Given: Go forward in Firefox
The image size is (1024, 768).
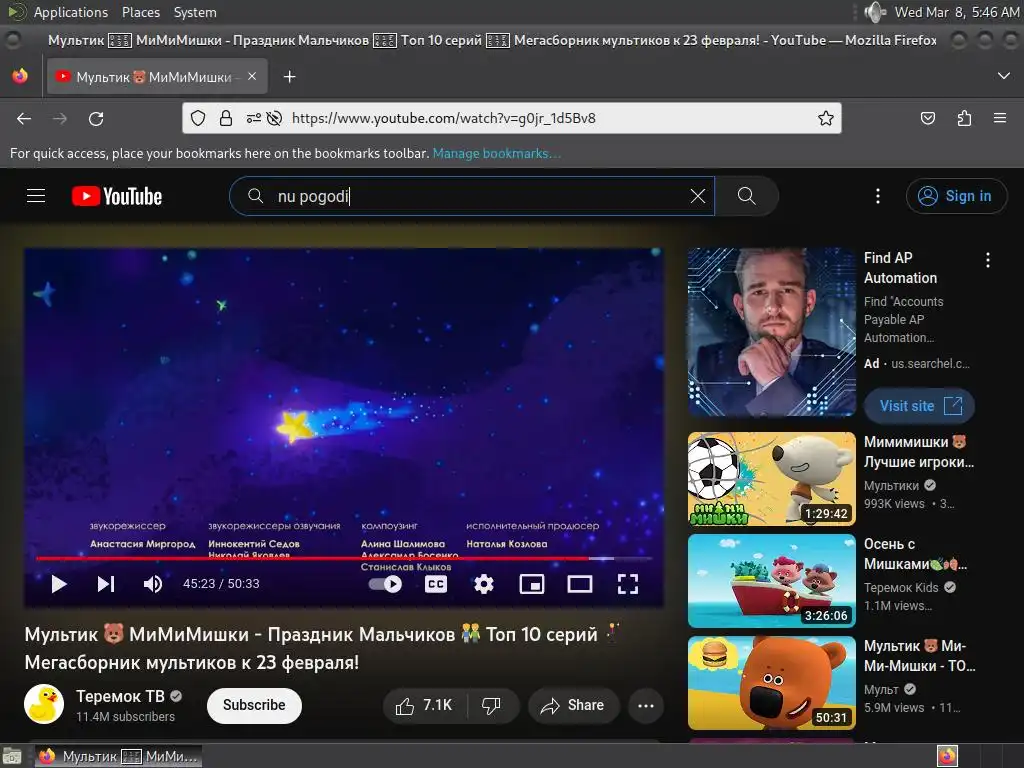Looking at the screenshot, I should [60, 119].
